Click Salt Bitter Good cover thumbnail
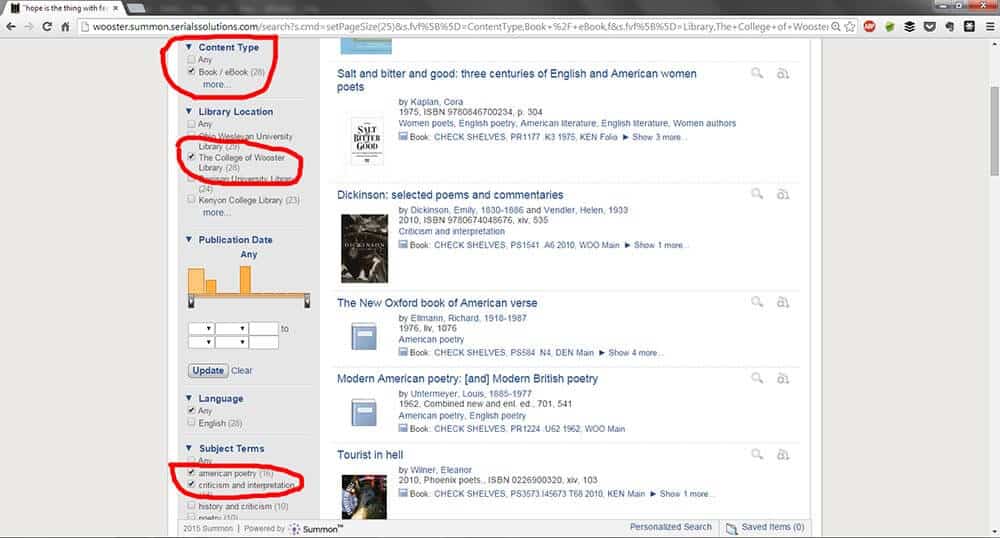The image size is (1000, 538). (367, 141)
